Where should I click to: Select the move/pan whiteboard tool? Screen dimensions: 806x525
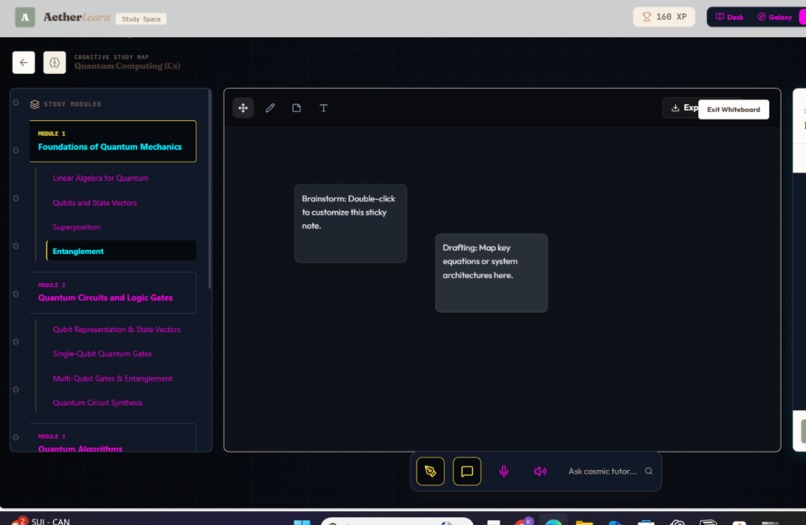pos(243,108)
